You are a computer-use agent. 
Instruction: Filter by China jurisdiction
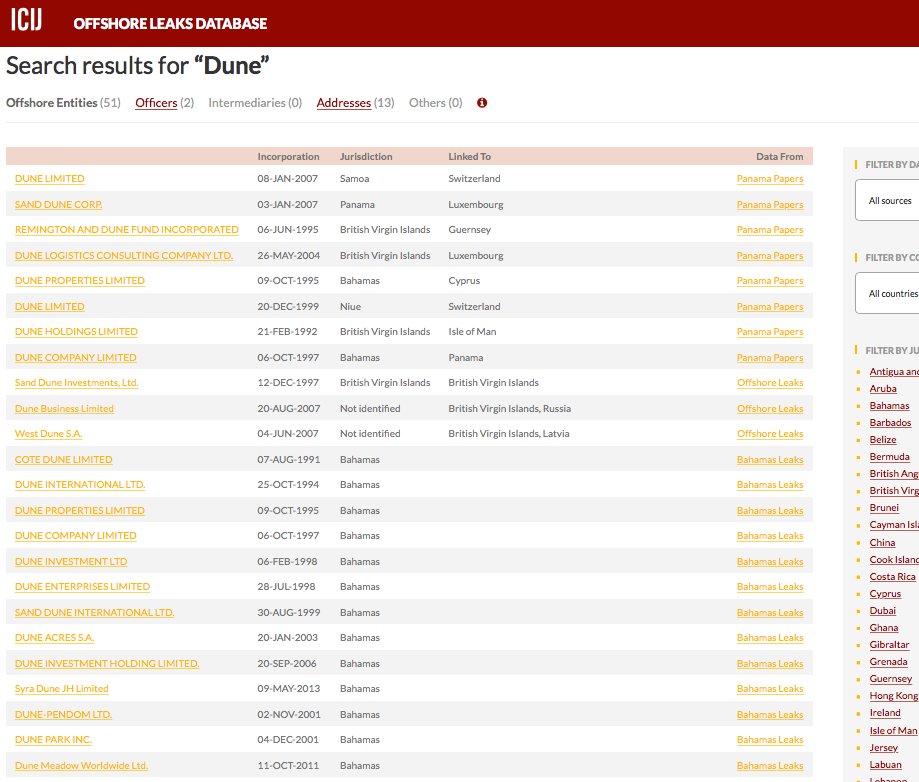882,543
